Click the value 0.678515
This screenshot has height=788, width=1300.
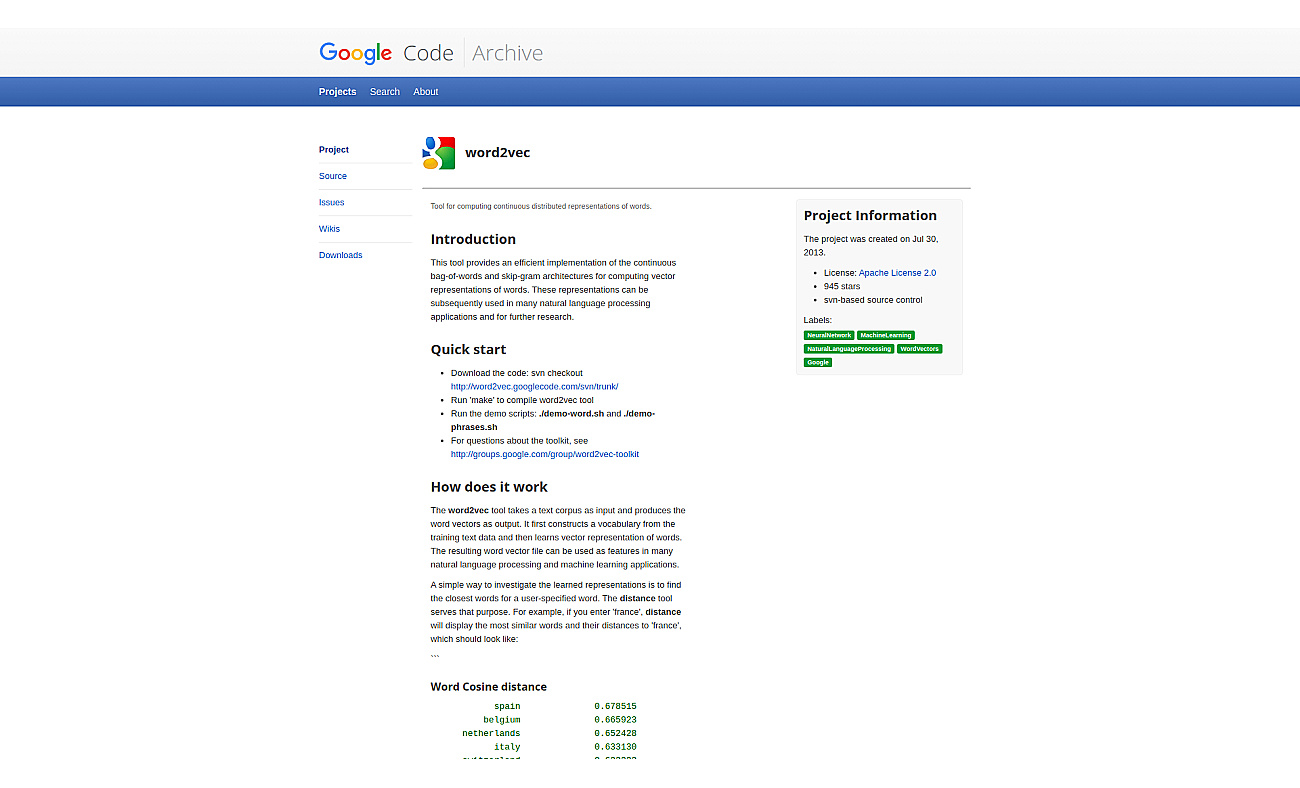(615, 706)
